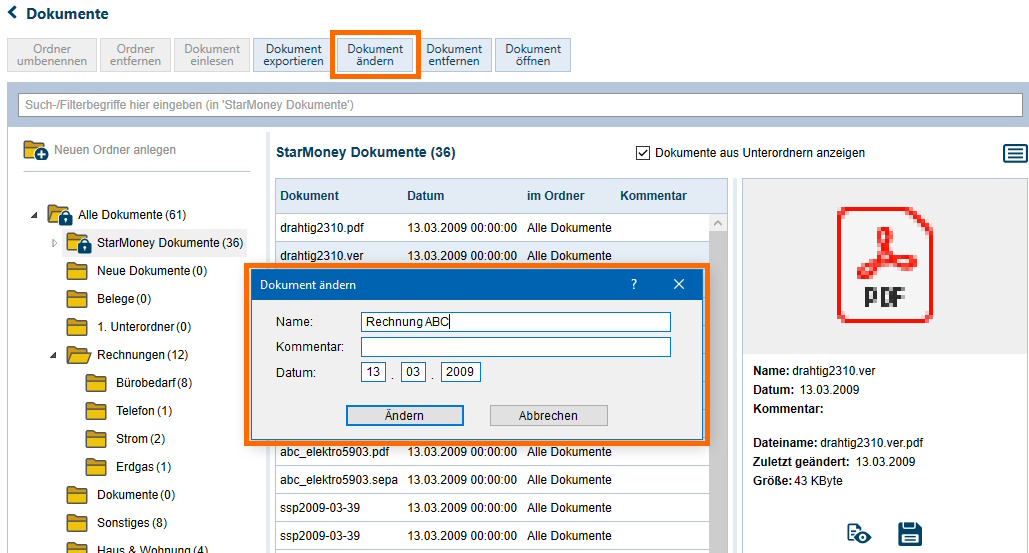Click the 1. Unterordner folder icon
This screenshot has height=553, width=1029.
coord(77,327)
